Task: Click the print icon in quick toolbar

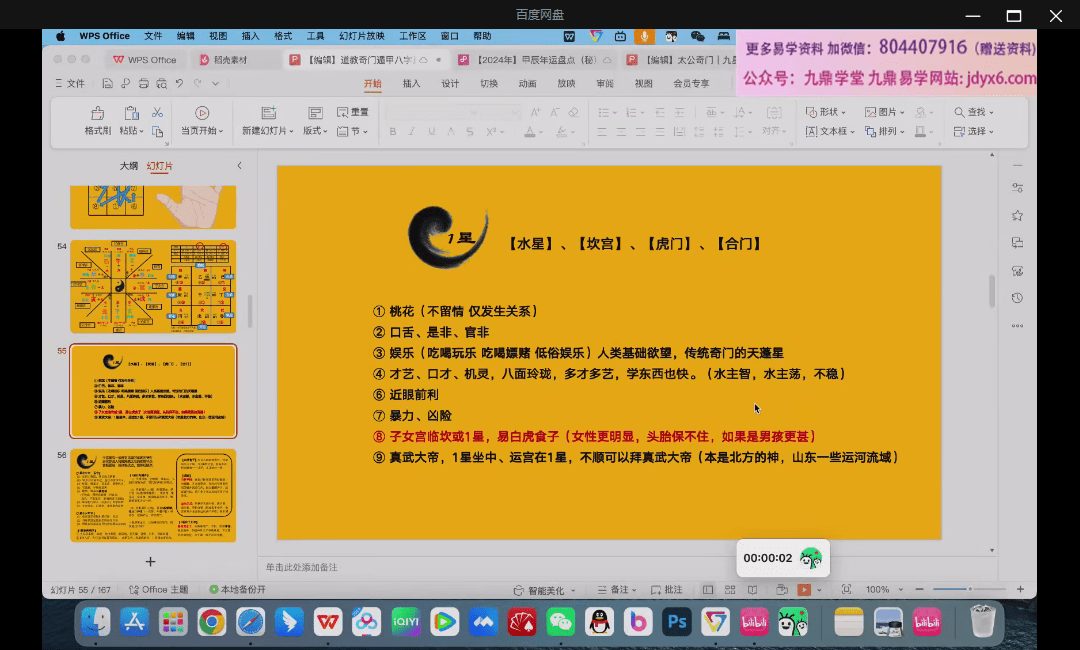Action: [144, 84]
